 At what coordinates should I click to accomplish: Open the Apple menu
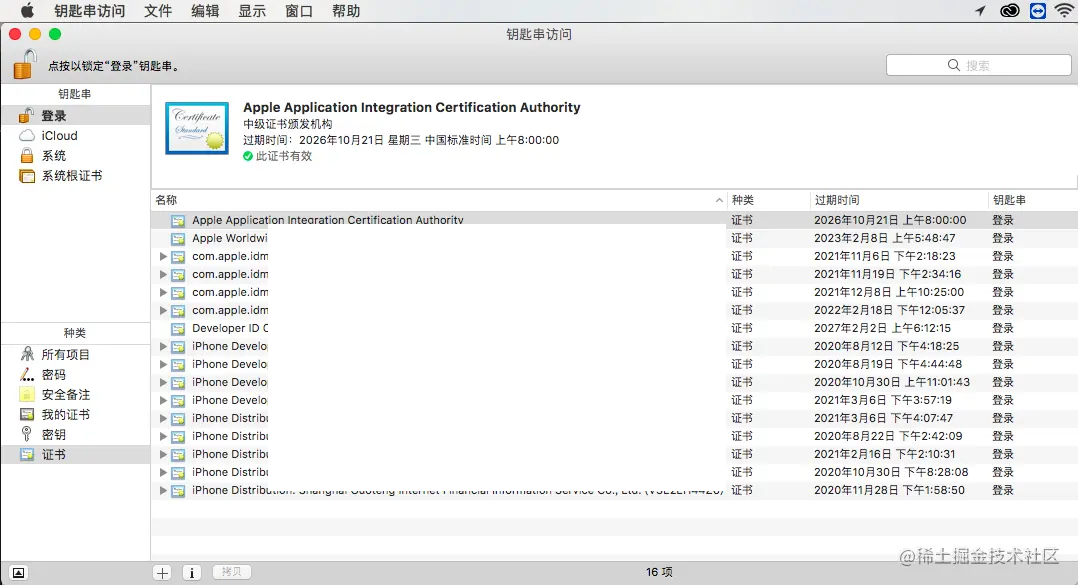coord(27,10)
